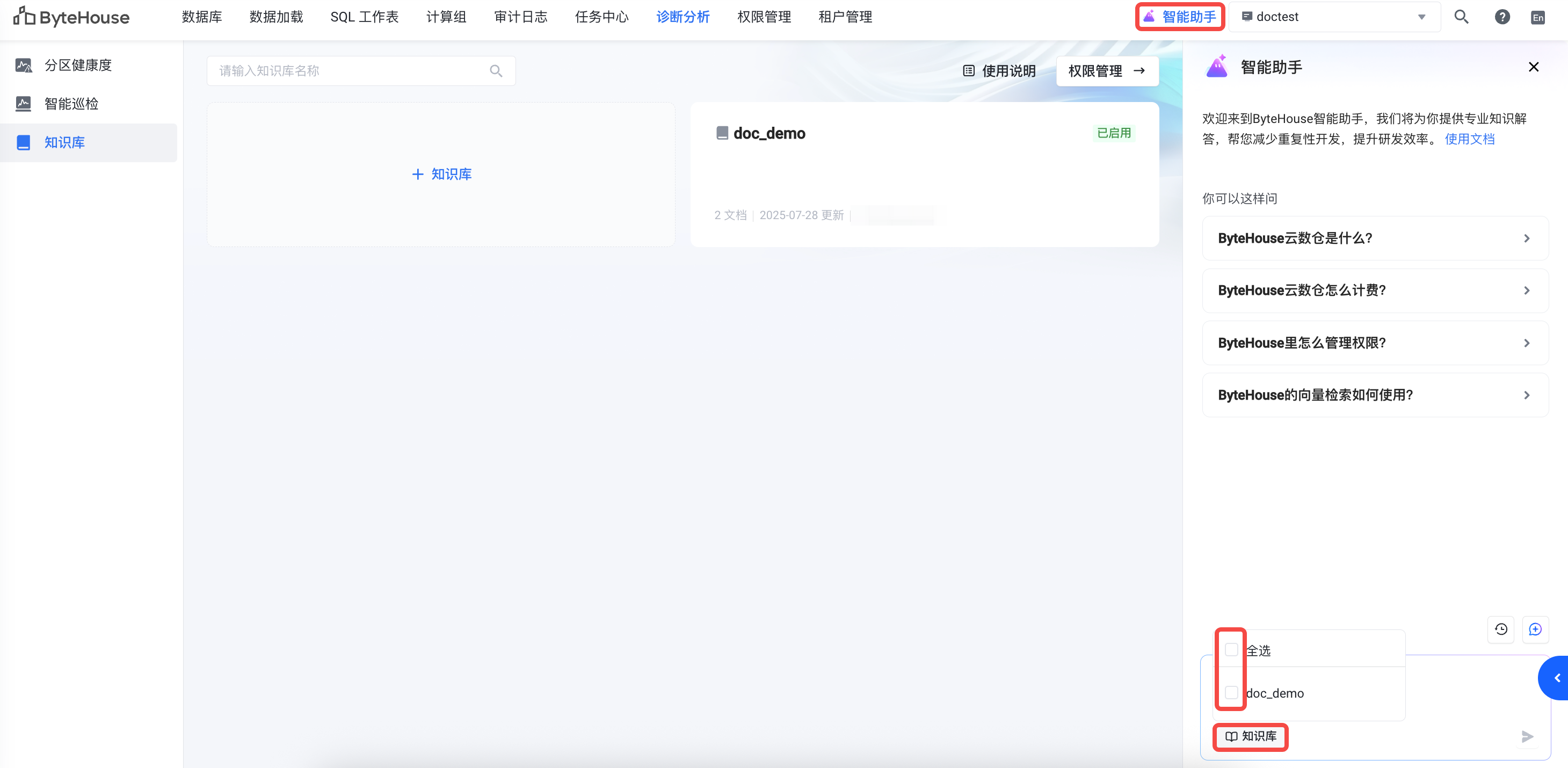Open the help question mark icon

(x=1501, y=17)
